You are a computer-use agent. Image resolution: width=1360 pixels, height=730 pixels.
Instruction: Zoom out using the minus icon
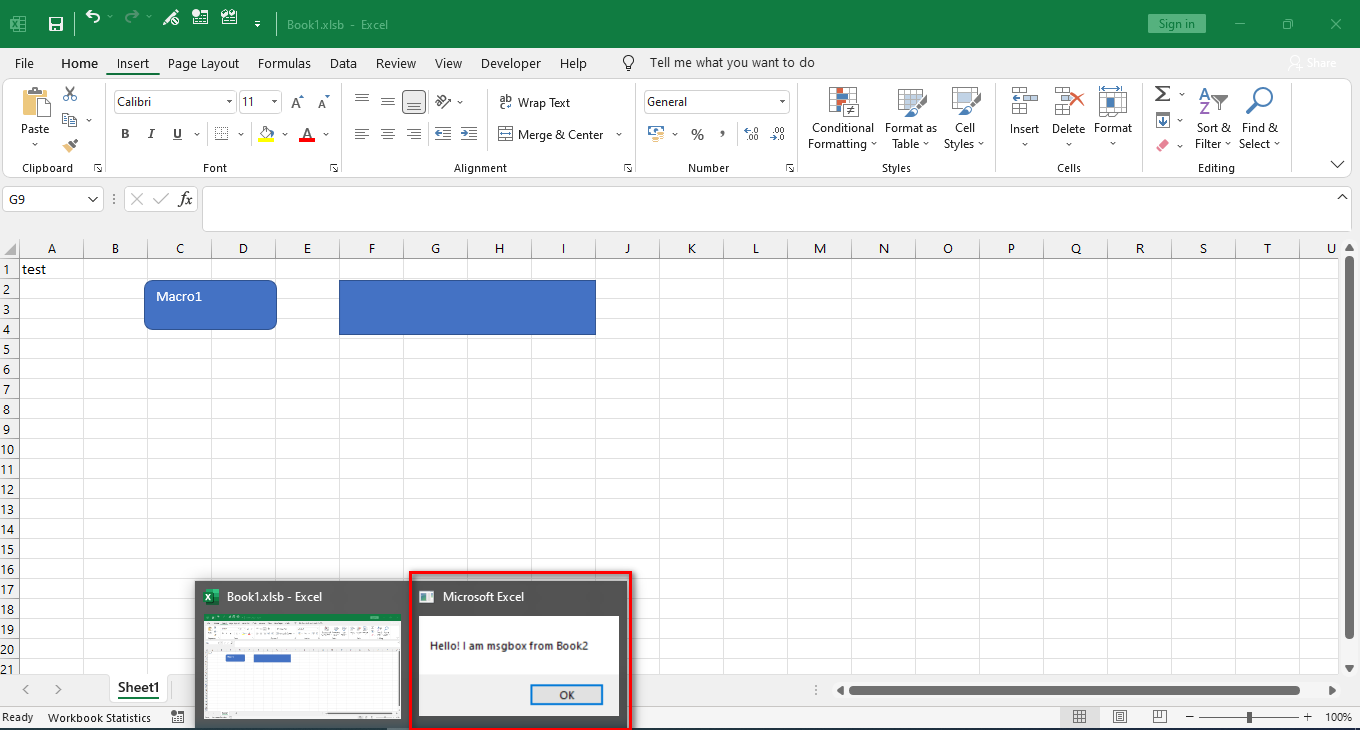click(1188, 717)
